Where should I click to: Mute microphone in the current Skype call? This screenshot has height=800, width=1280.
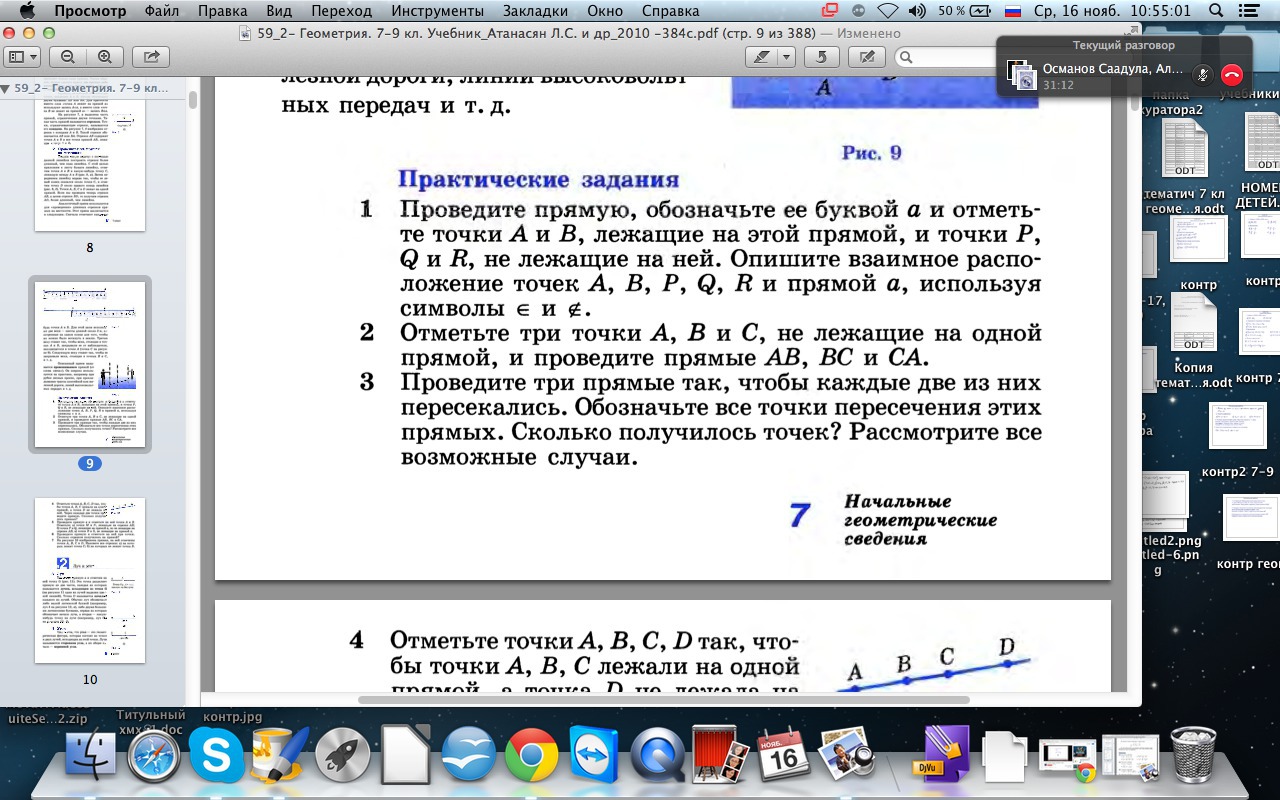tap(1203, 74)
